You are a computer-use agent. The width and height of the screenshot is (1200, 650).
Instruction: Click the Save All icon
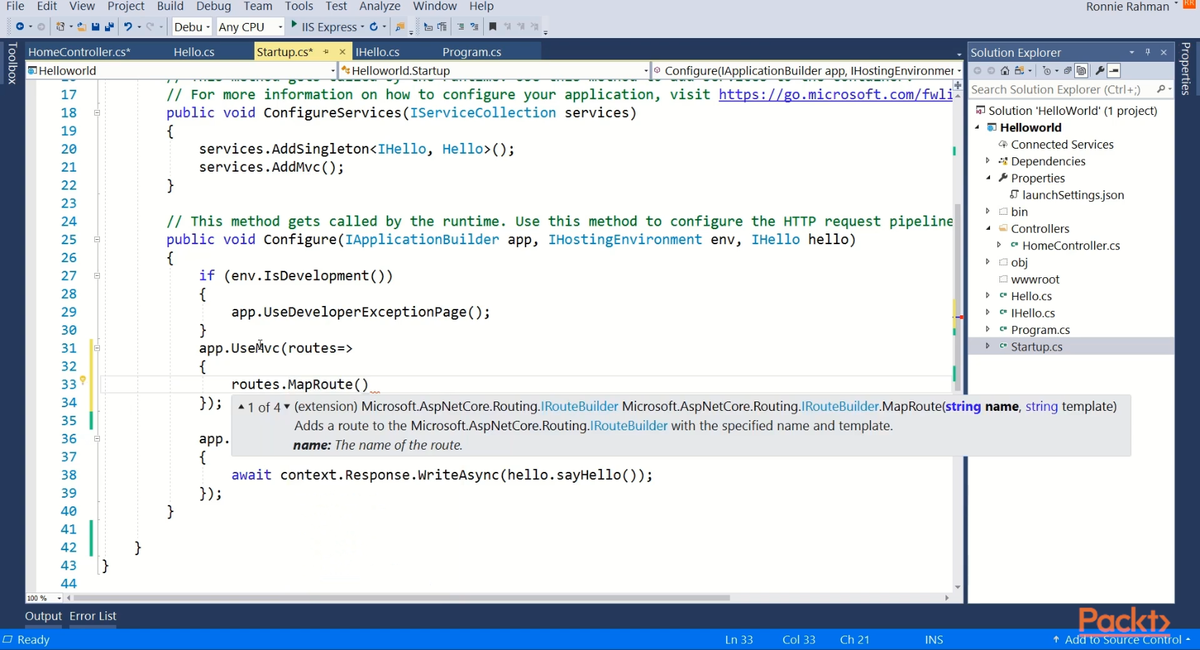coord(108,26)
